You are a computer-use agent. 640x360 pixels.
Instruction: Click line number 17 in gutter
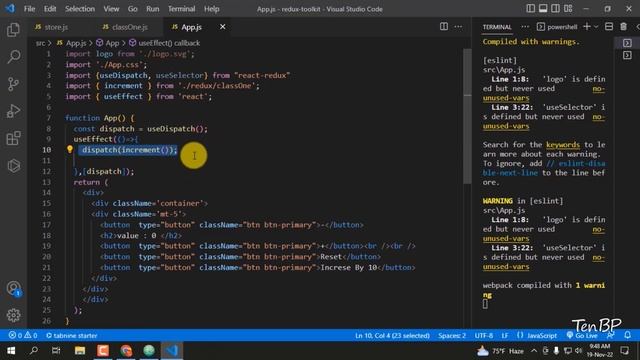coord(46,225)
